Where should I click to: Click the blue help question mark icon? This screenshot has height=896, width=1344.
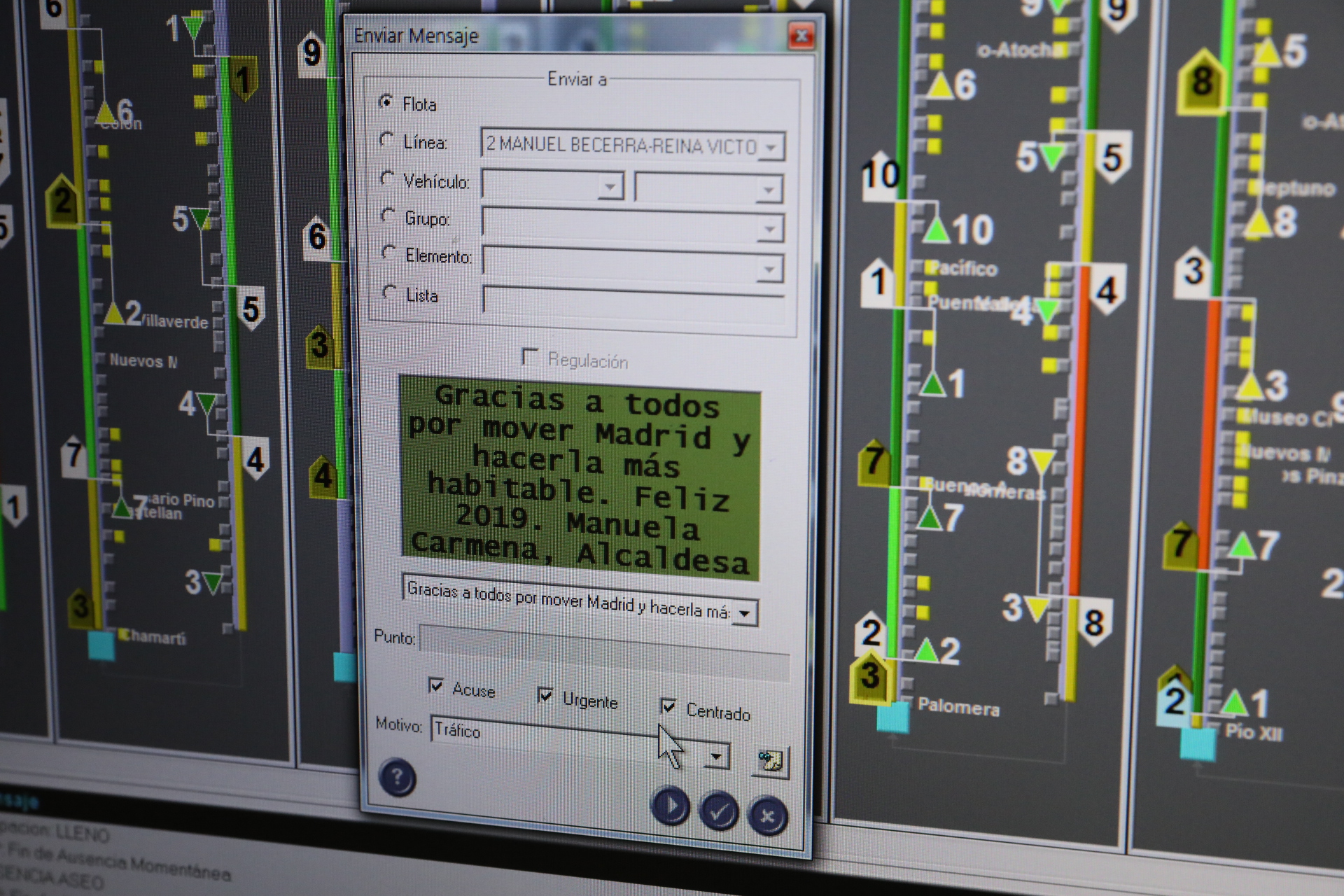pyautogui.click(x=397, y=777)
